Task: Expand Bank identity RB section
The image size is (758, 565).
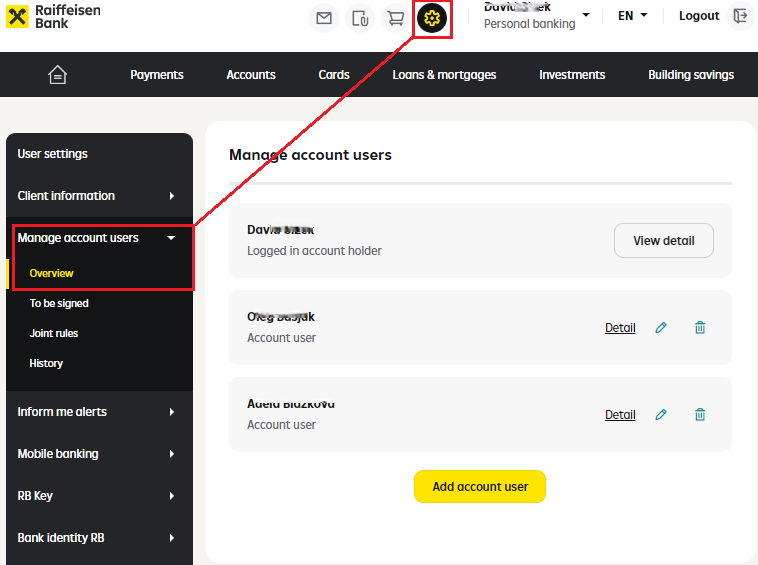Action: [100, 538]
